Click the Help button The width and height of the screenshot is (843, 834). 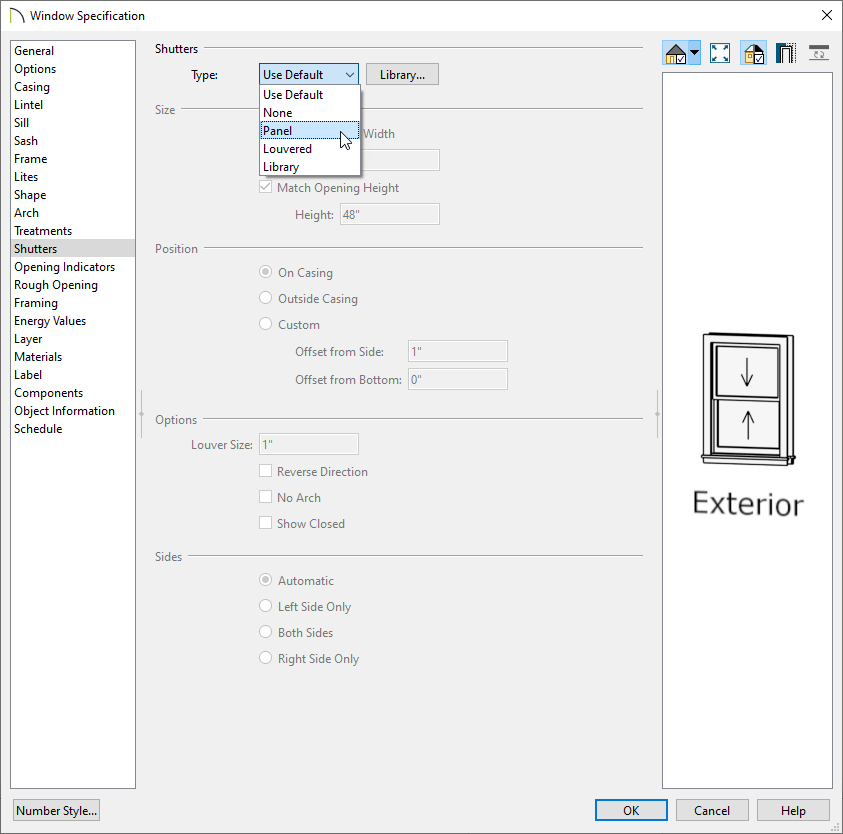[793, 810]
